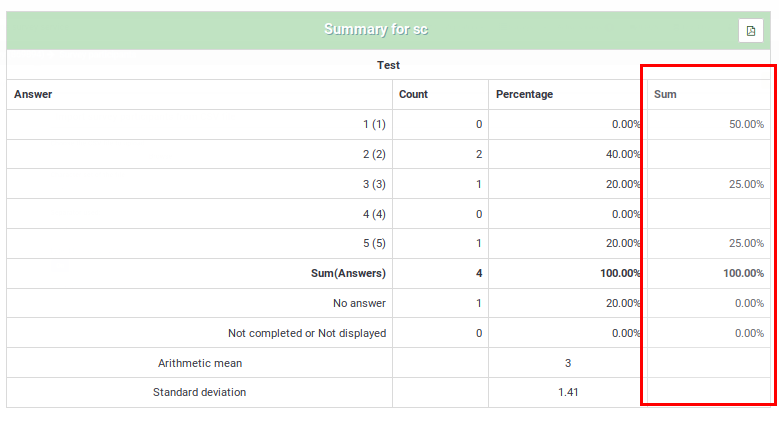Select the answer row labeled '1 (1)'
This screenshot has width=779, height=421.
pos(374,124)
